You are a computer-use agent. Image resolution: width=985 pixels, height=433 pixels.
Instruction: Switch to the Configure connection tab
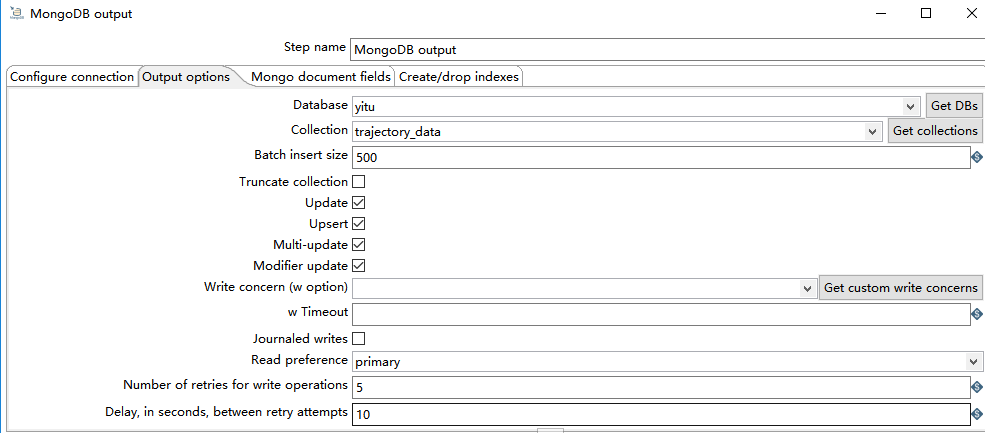72,77
